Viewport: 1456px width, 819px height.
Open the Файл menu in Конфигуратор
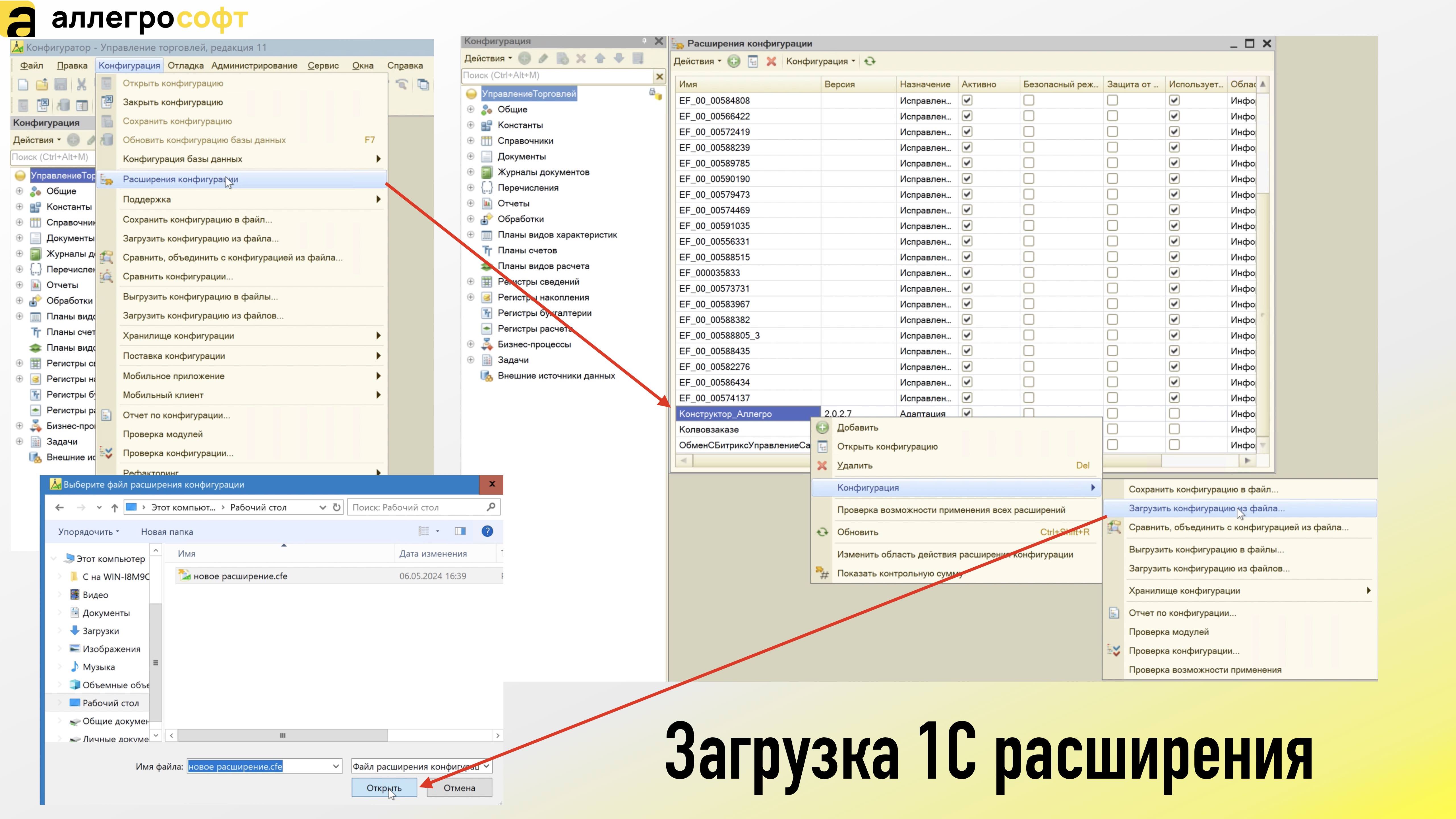point(32,66)
